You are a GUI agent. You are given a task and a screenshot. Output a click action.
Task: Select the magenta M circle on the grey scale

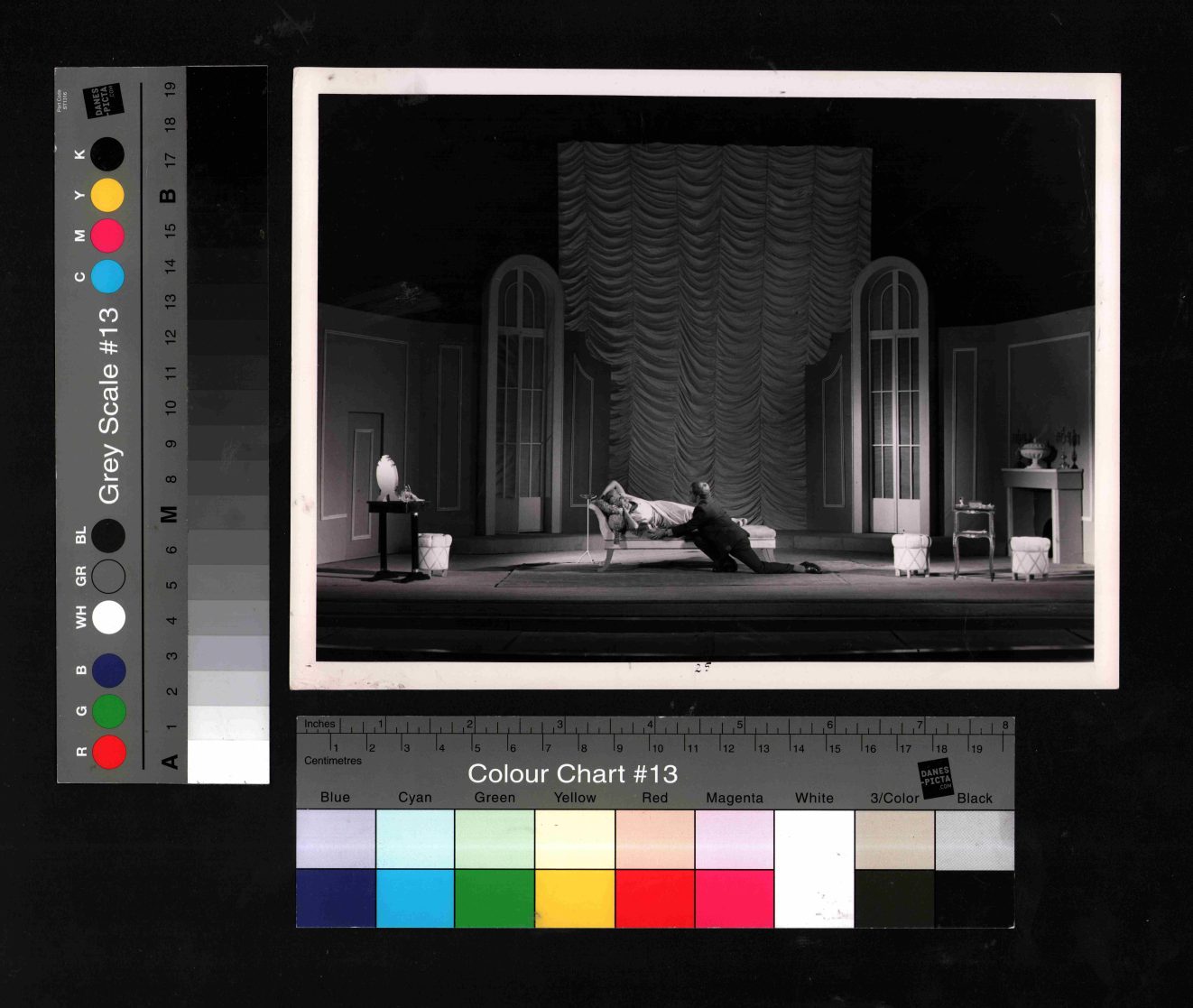point(107,236)
